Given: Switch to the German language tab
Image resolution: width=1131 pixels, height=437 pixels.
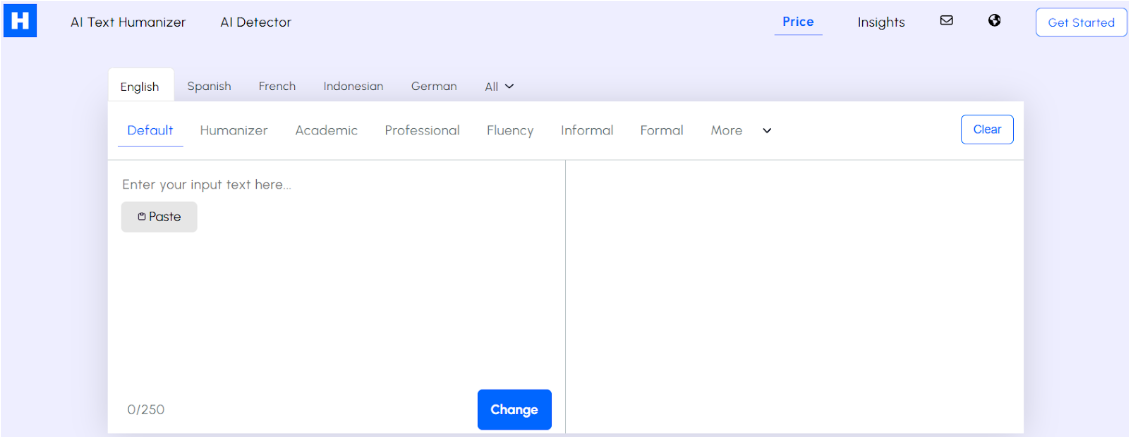Looking at the screenshot, I should [434, 87].
